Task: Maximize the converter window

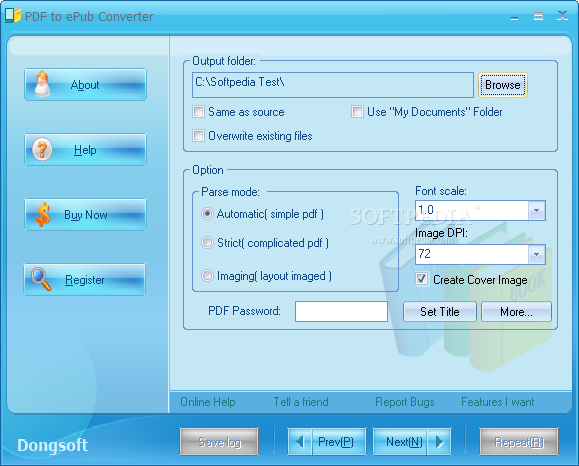Action: tap(538, 16)
